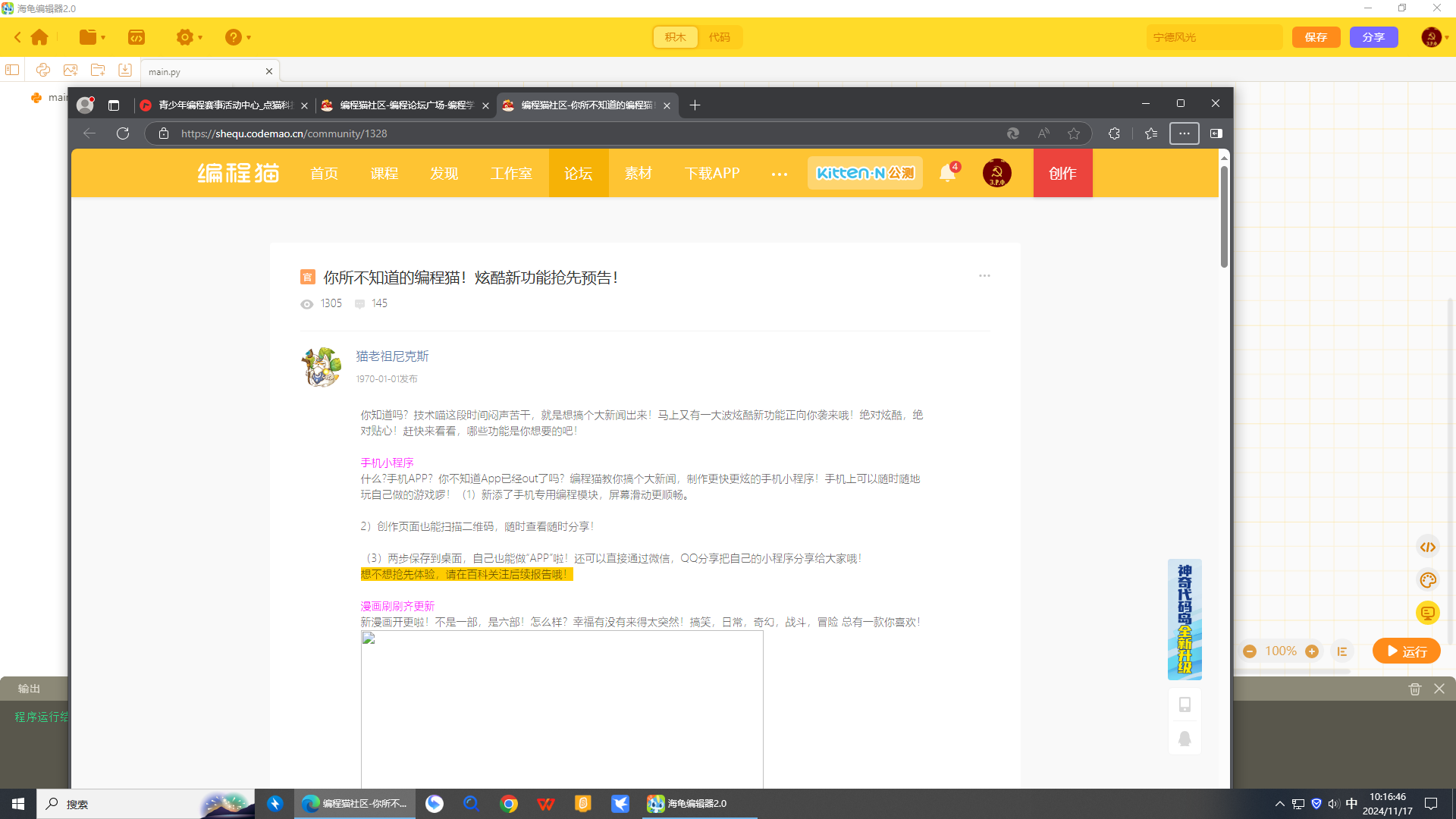Image resolution: width=1456 pixels, height=819 pixels.
Task: Click the new folder icon
Action: tap(98, 71)
